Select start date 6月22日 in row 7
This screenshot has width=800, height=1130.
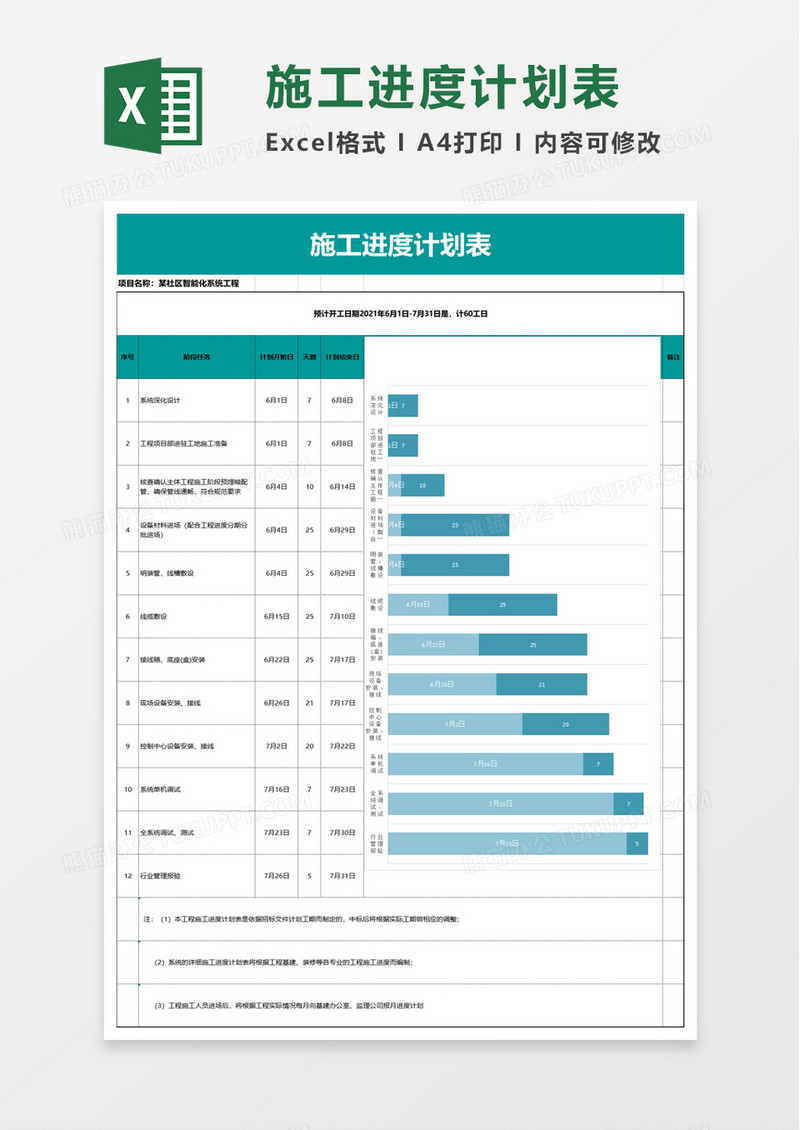(x=277, y=660)
